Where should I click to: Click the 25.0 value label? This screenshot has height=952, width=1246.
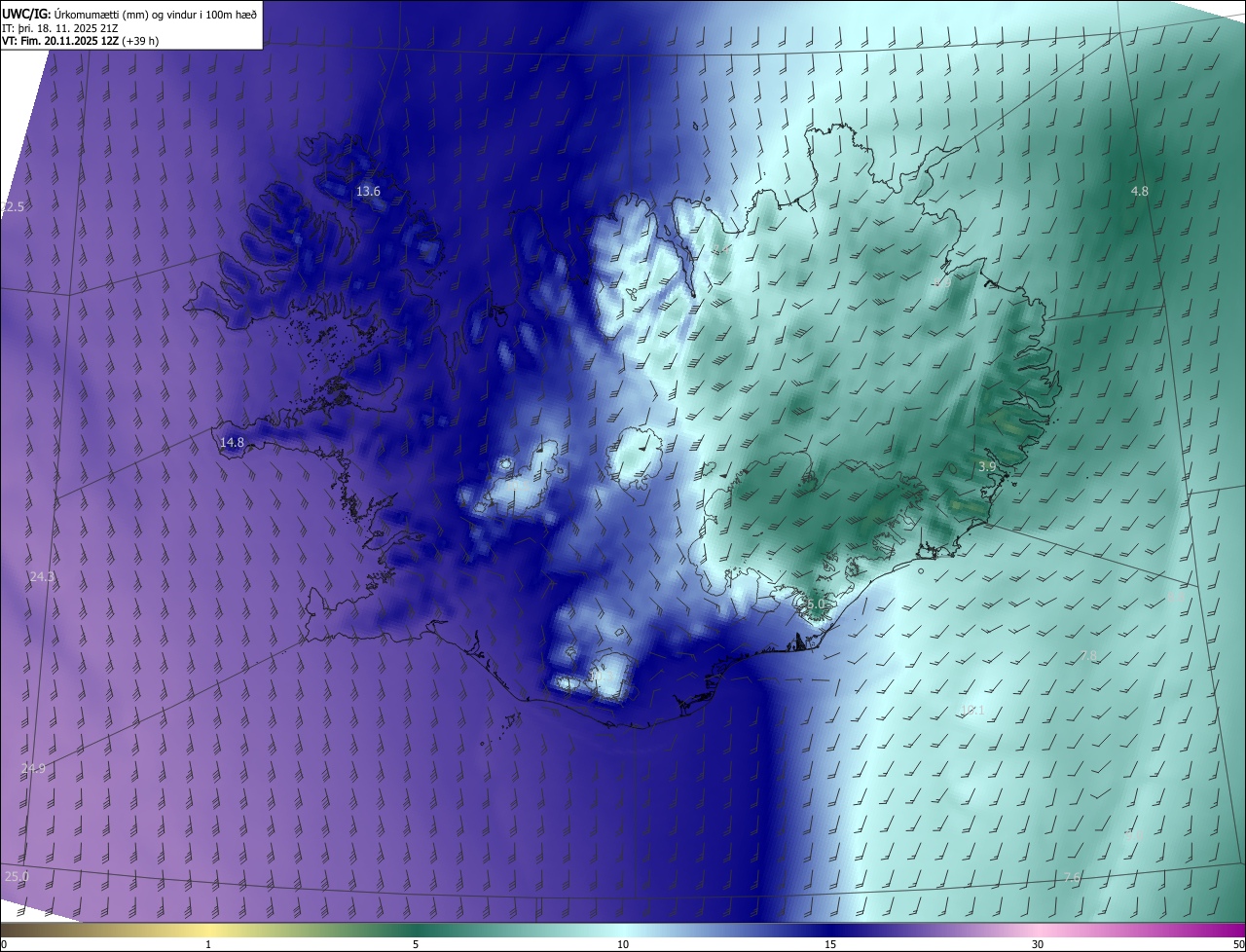tap(17, 876)
